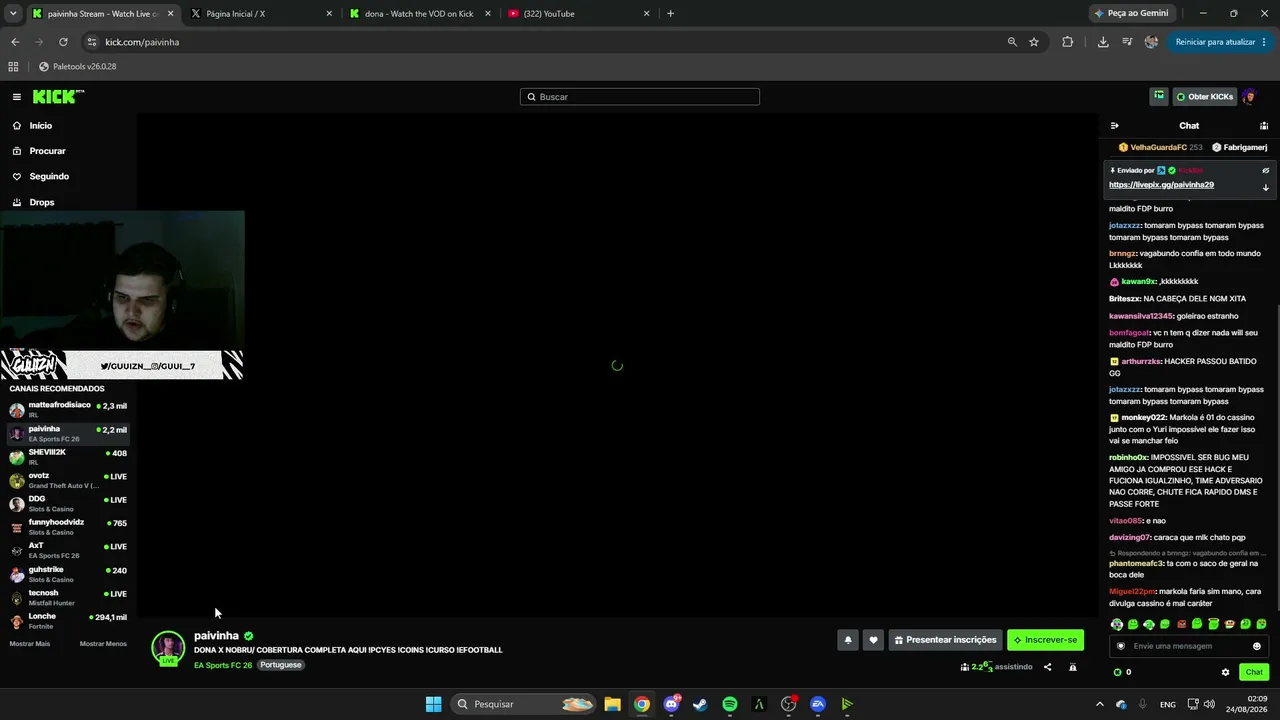Toggle the notification bell for paivinha
This screenshot has height=720, width=1280.
click(x=848, y=640)
